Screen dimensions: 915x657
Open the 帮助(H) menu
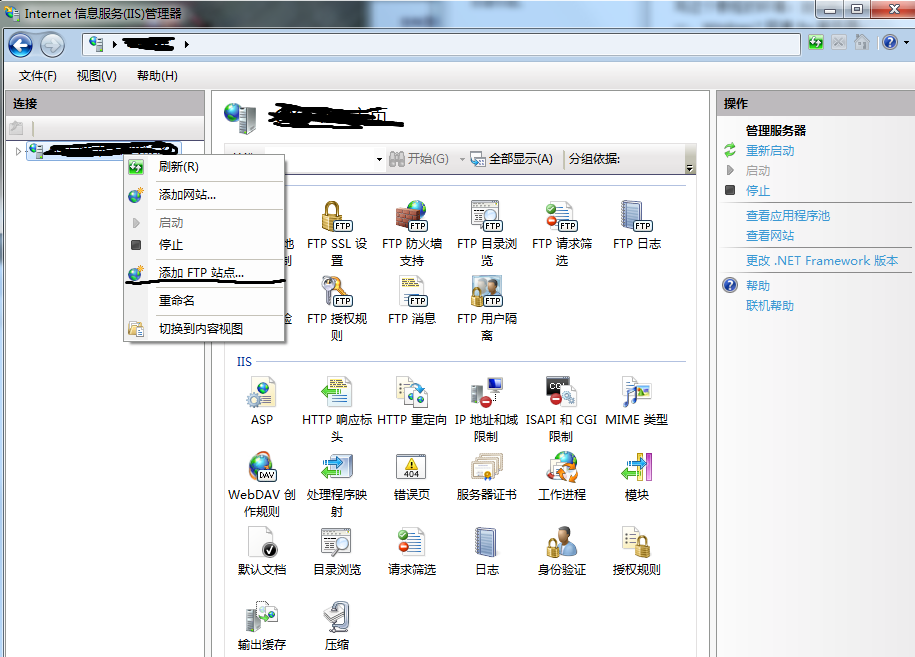click(x=158, y=76)
